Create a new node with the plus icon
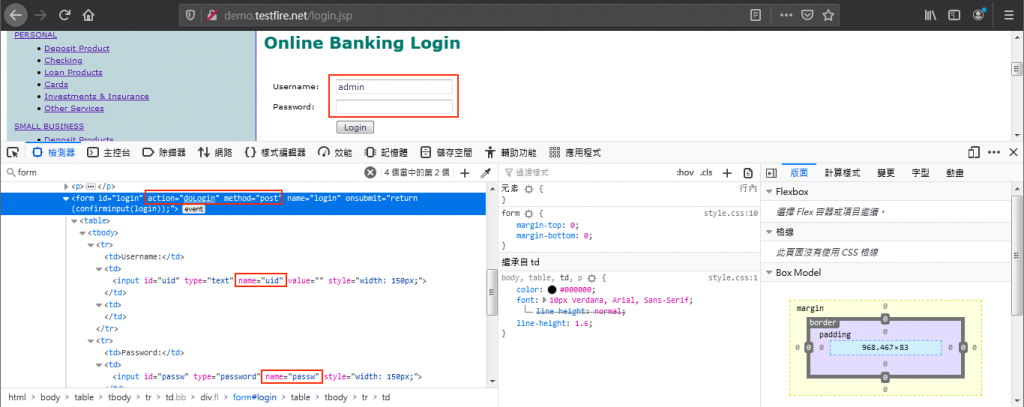This screenshot has width=1024, height=407. 465,172
